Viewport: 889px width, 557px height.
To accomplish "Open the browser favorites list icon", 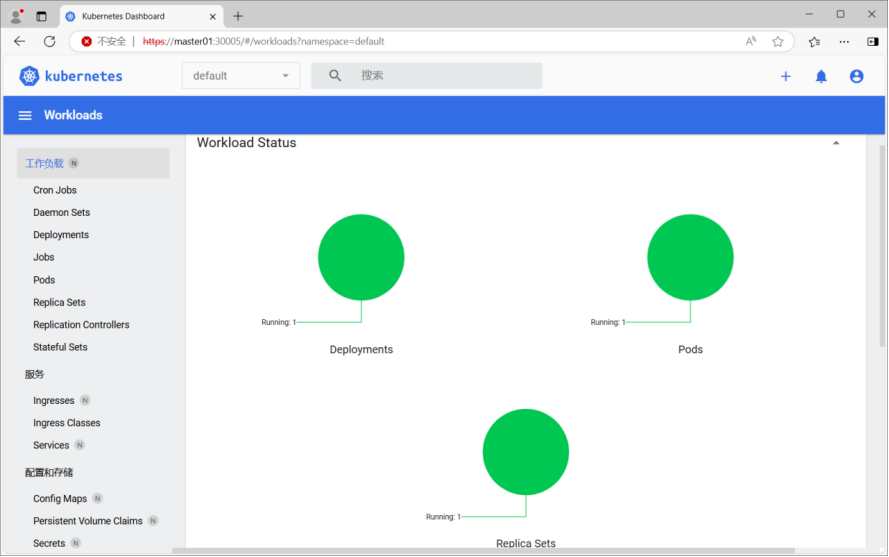I will [815, 41].
